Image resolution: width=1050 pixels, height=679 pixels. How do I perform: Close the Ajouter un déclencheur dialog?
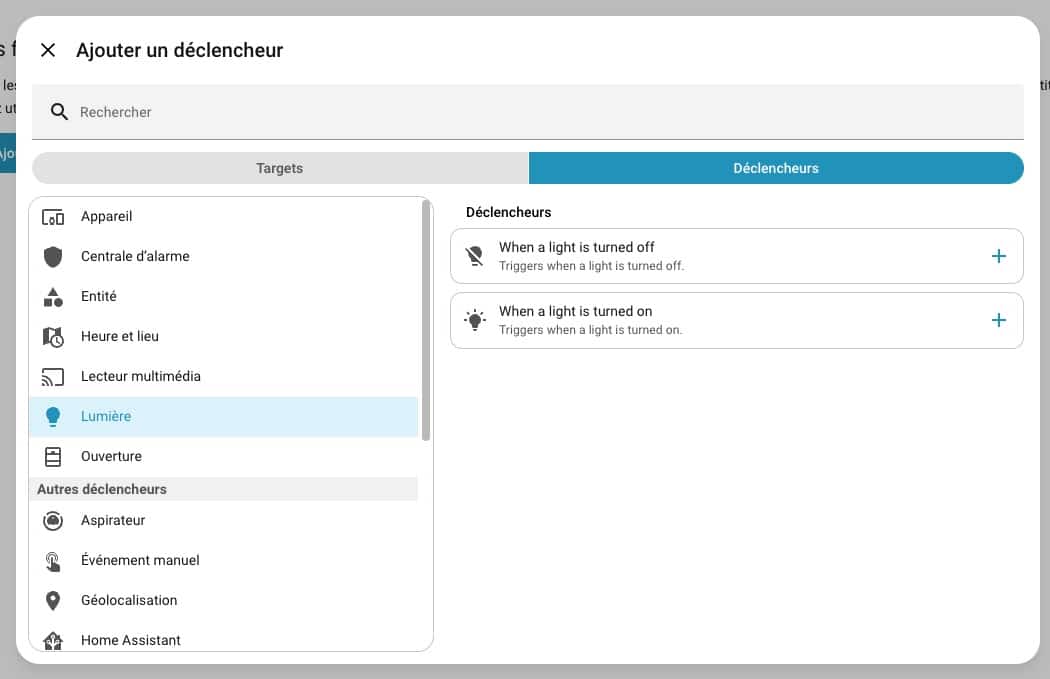(x=48, y=50)
